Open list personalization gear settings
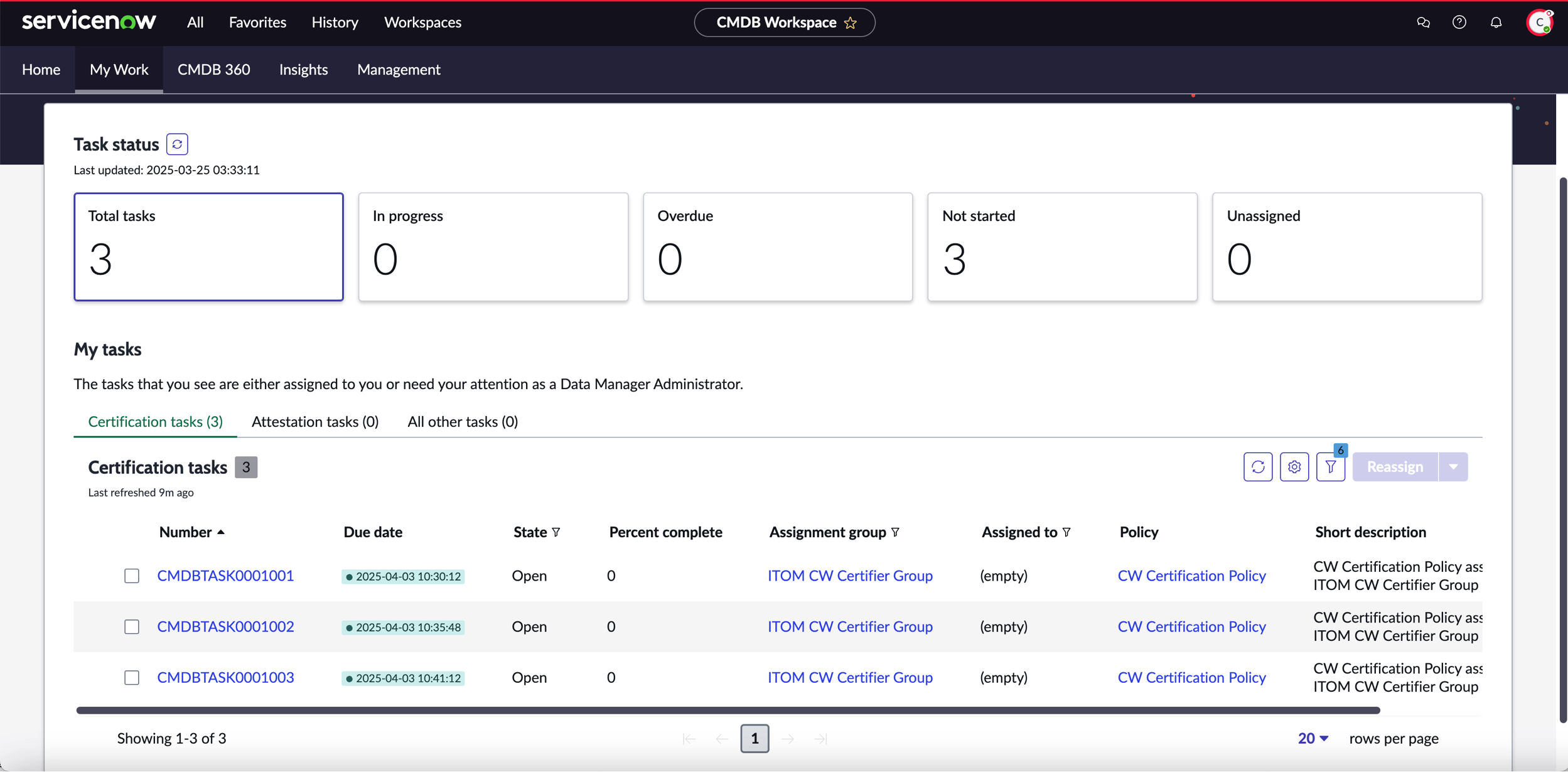Screen dimensions: 1568x772 pos(1294,467)
